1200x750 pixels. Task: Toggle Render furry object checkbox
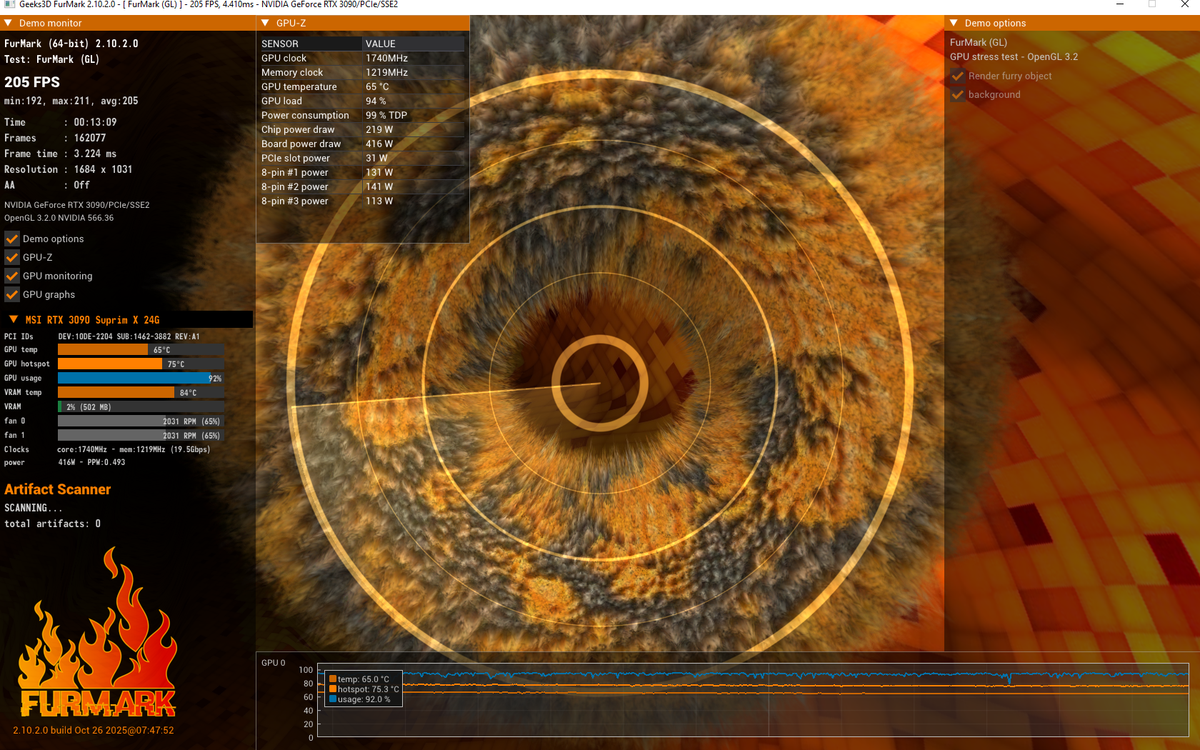coord(958,76)
